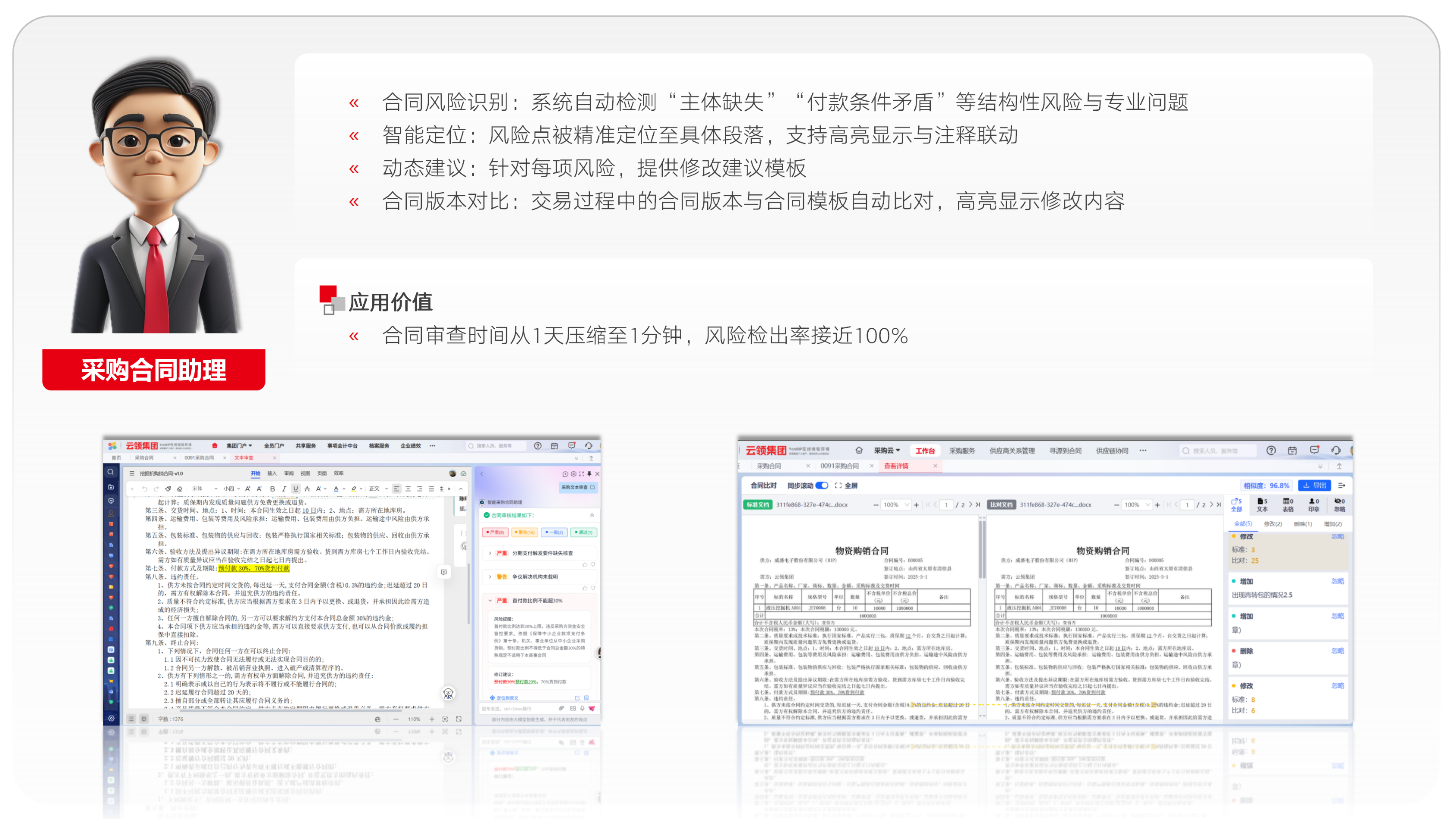Click the thumbs-up under 分期支付触发要件缺失核查

(585, 564)
